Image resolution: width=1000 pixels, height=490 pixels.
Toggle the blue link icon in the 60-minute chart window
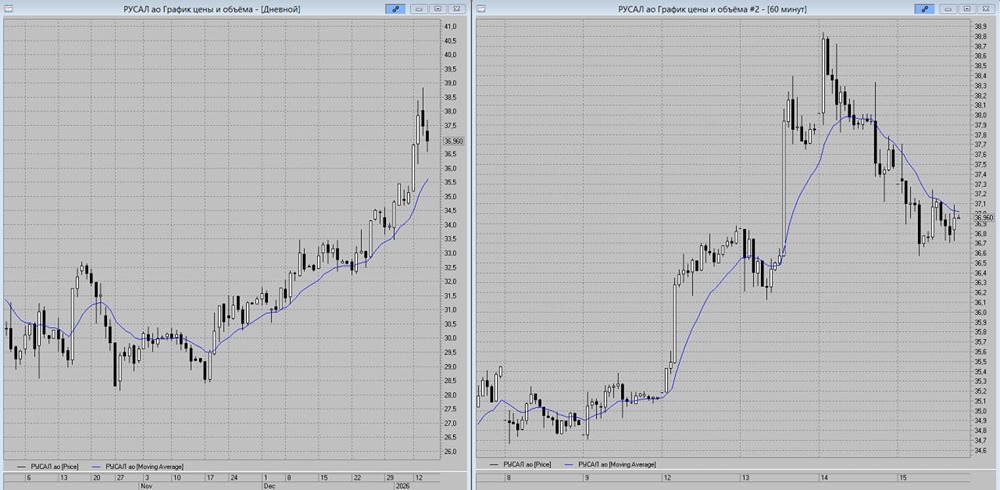click(x=923, y=9)
